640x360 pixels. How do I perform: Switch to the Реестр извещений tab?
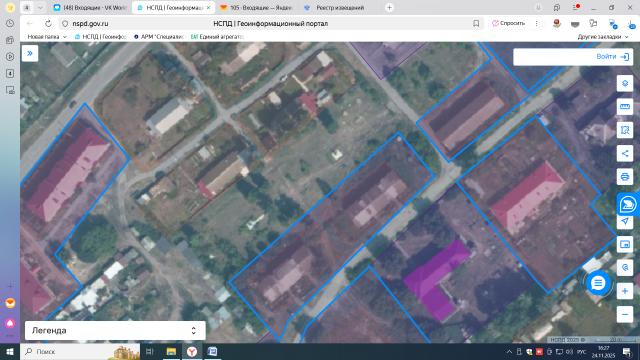pos(340,8)
